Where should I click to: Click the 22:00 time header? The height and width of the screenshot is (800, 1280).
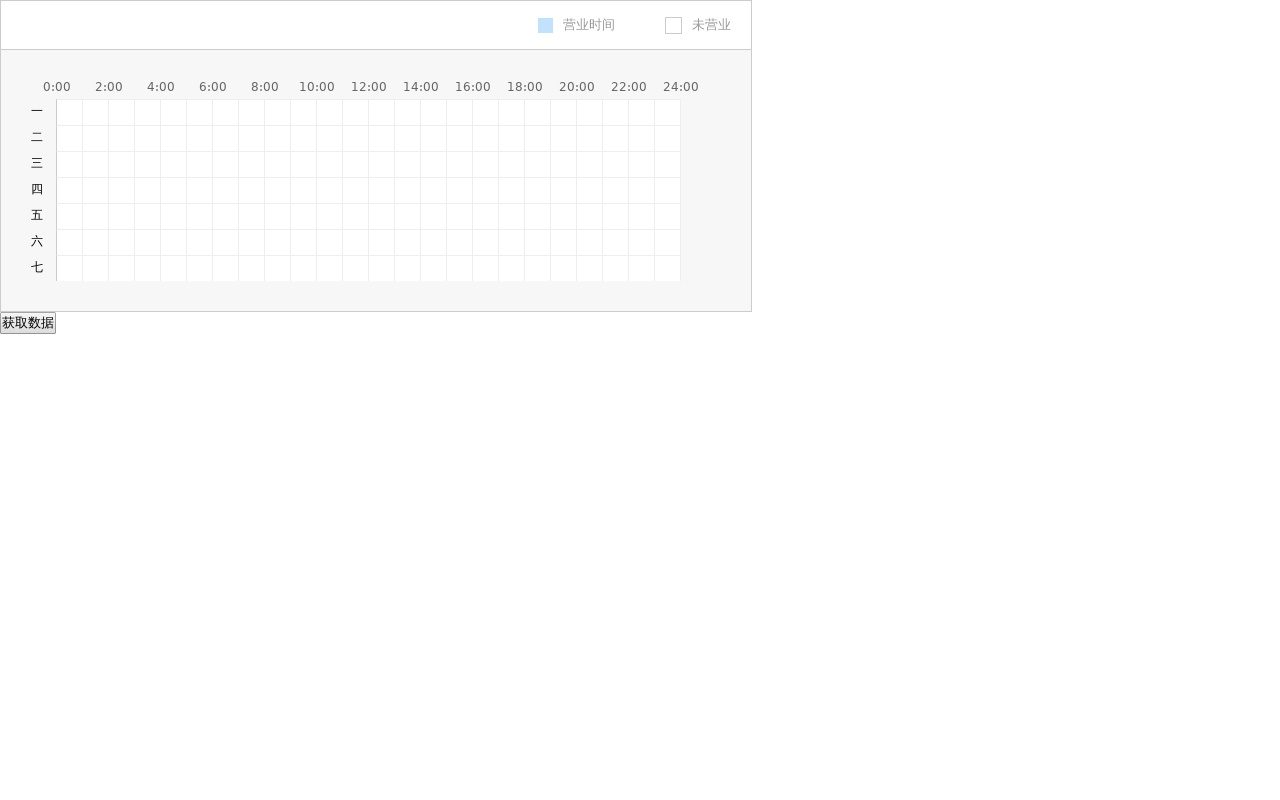[629, 87]
